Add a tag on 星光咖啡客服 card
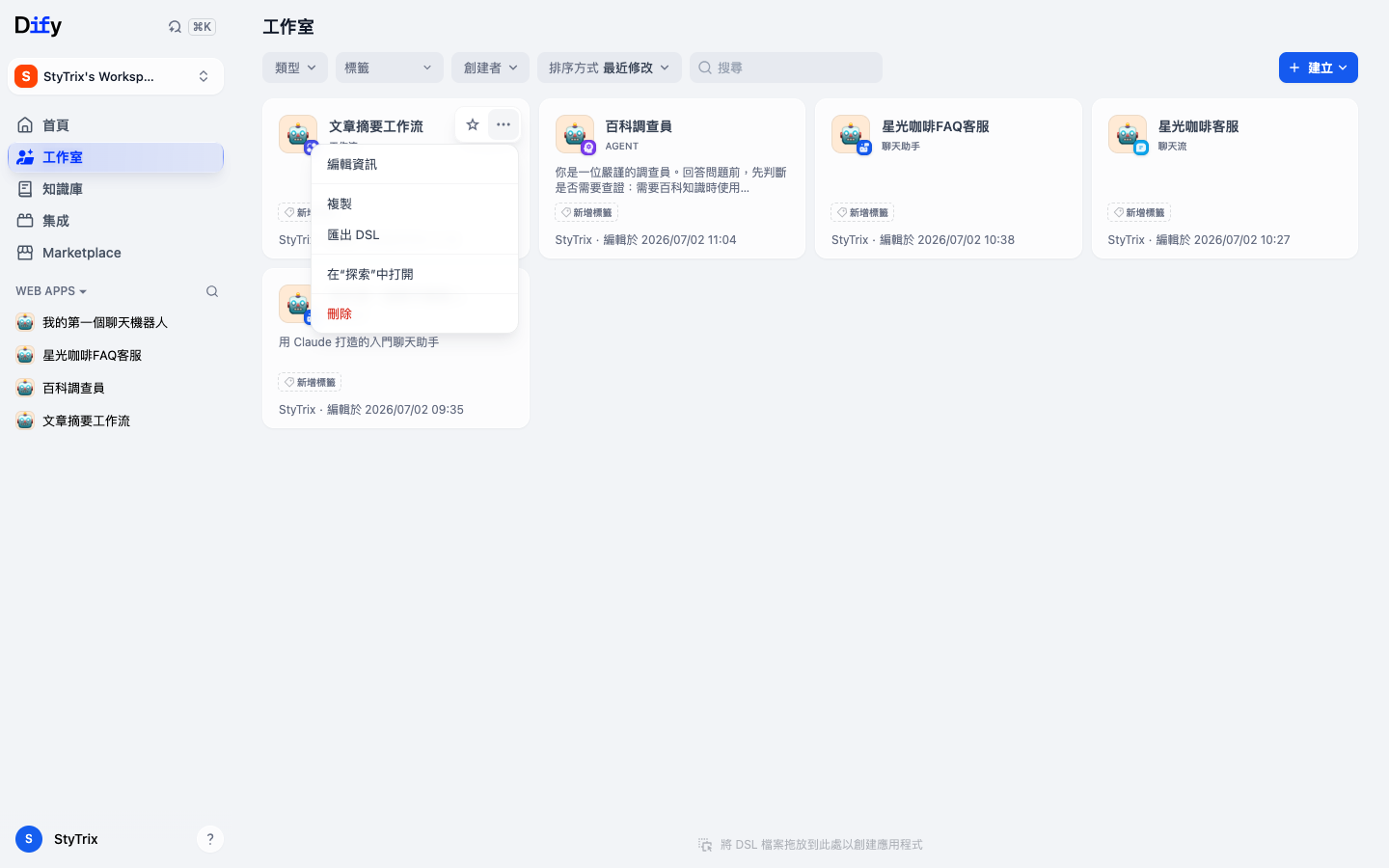The image size is (1389, 868). coord(1139,213)
